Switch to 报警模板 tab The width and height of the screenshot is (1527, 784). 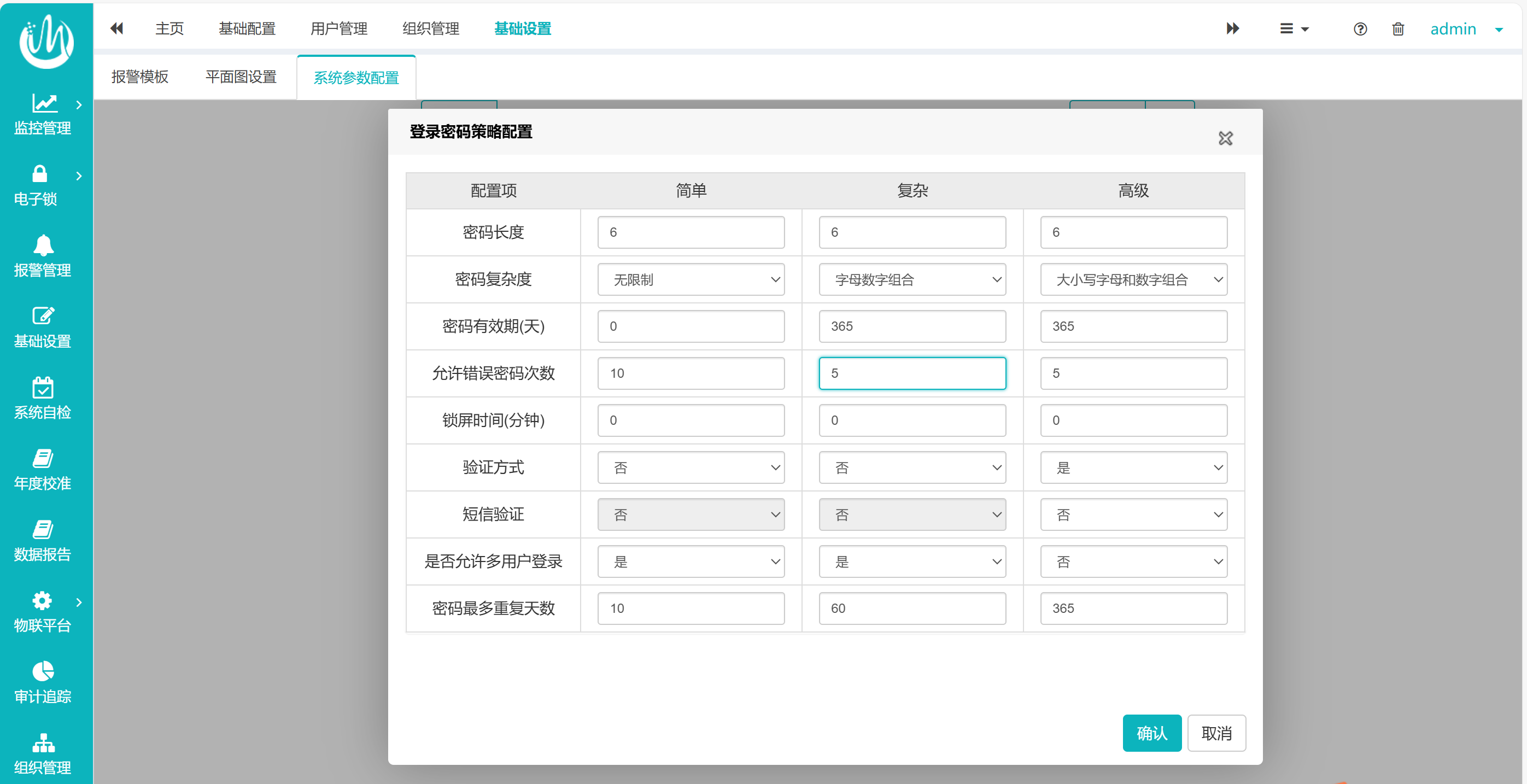pyautogui.click(x=140, y=77)
